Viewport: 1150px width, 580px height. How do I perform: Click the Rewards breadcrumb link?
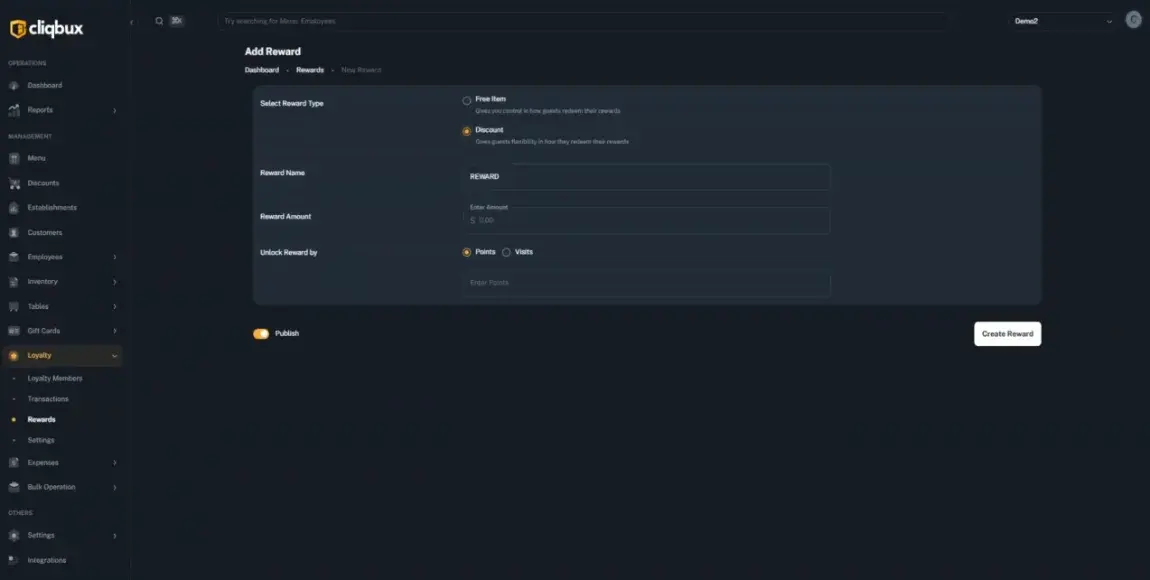point(310,70)
